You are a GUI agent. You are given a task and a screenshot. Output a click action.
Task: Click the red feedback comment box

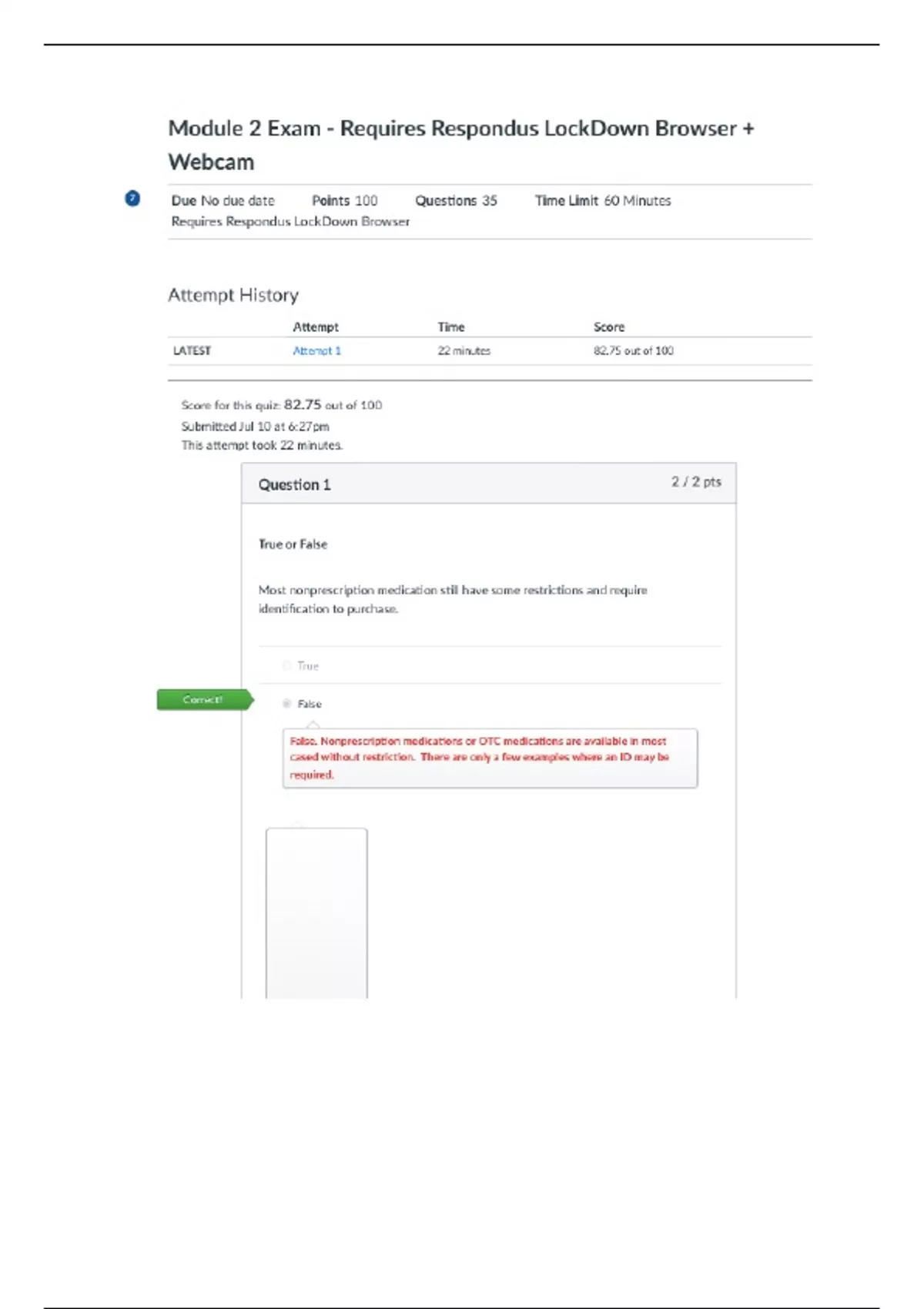(490, 758)
